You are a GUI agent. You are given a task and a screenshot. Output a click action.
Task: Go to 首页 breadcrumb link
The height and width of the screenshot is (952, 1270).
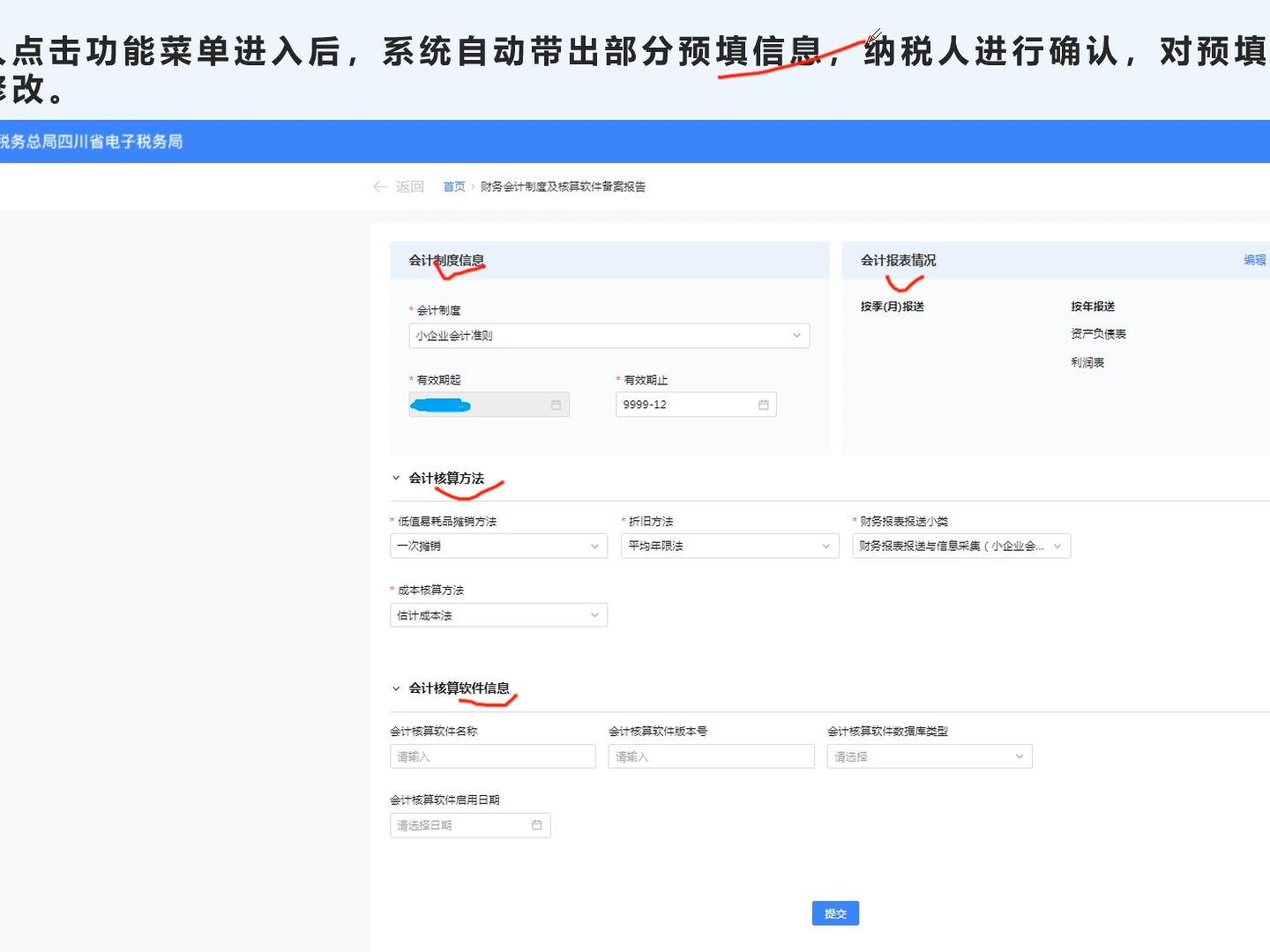coord(454,187)
